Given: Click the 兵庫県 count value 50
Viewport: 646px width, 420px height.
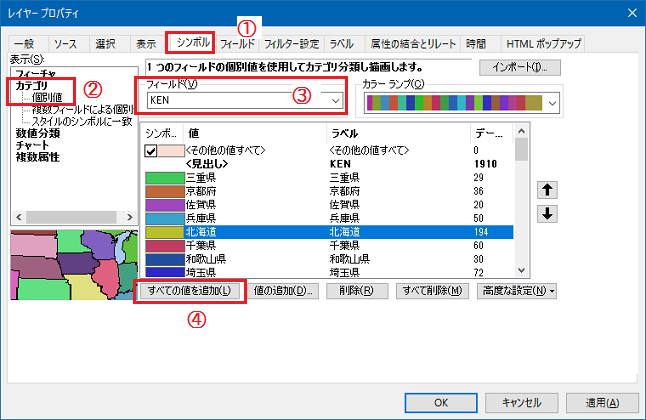Looking at the screenshot, I should 478,218.
